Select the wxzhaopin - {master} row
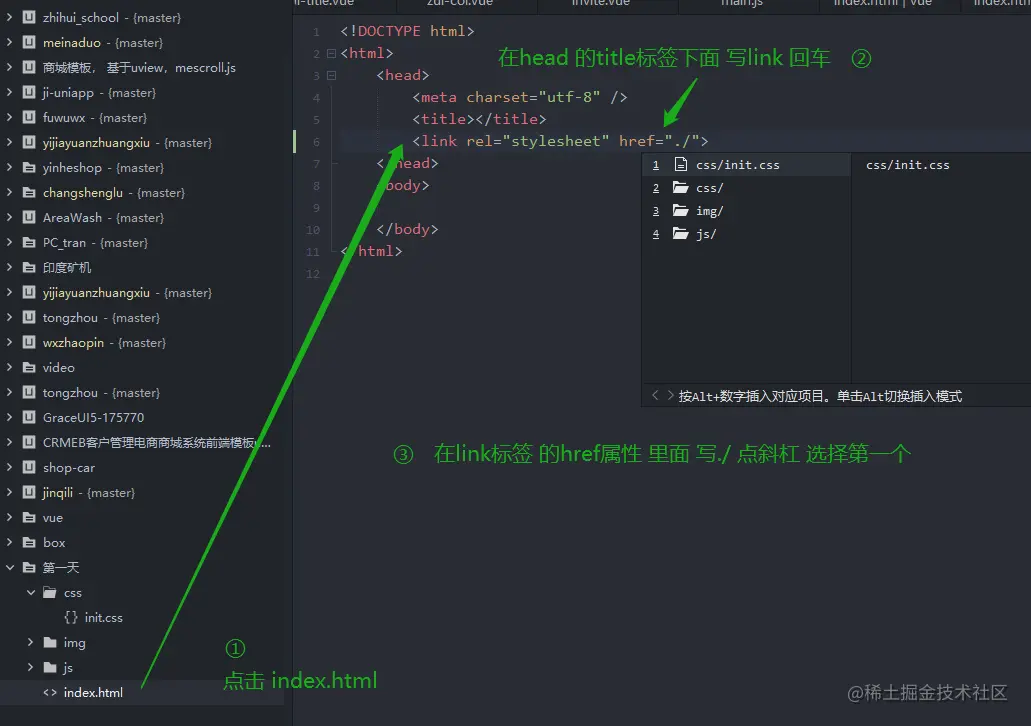The image size is (1031, 726). pyautogui.click(x=142, y=342)
